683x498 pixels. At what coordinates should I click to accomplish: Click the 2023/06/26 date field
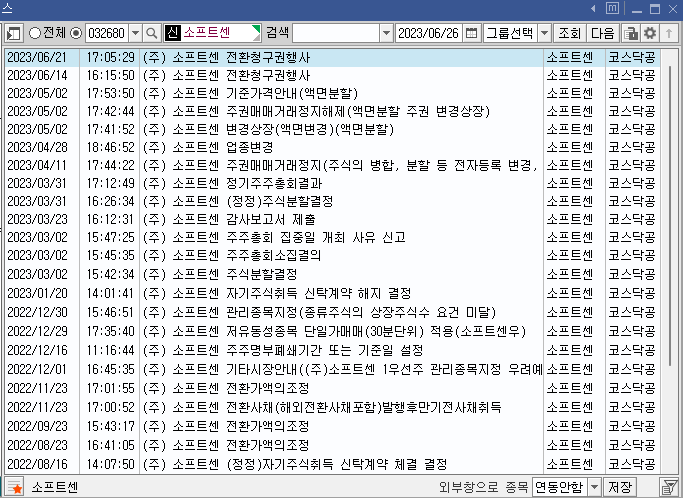click(x=429, y=33)
